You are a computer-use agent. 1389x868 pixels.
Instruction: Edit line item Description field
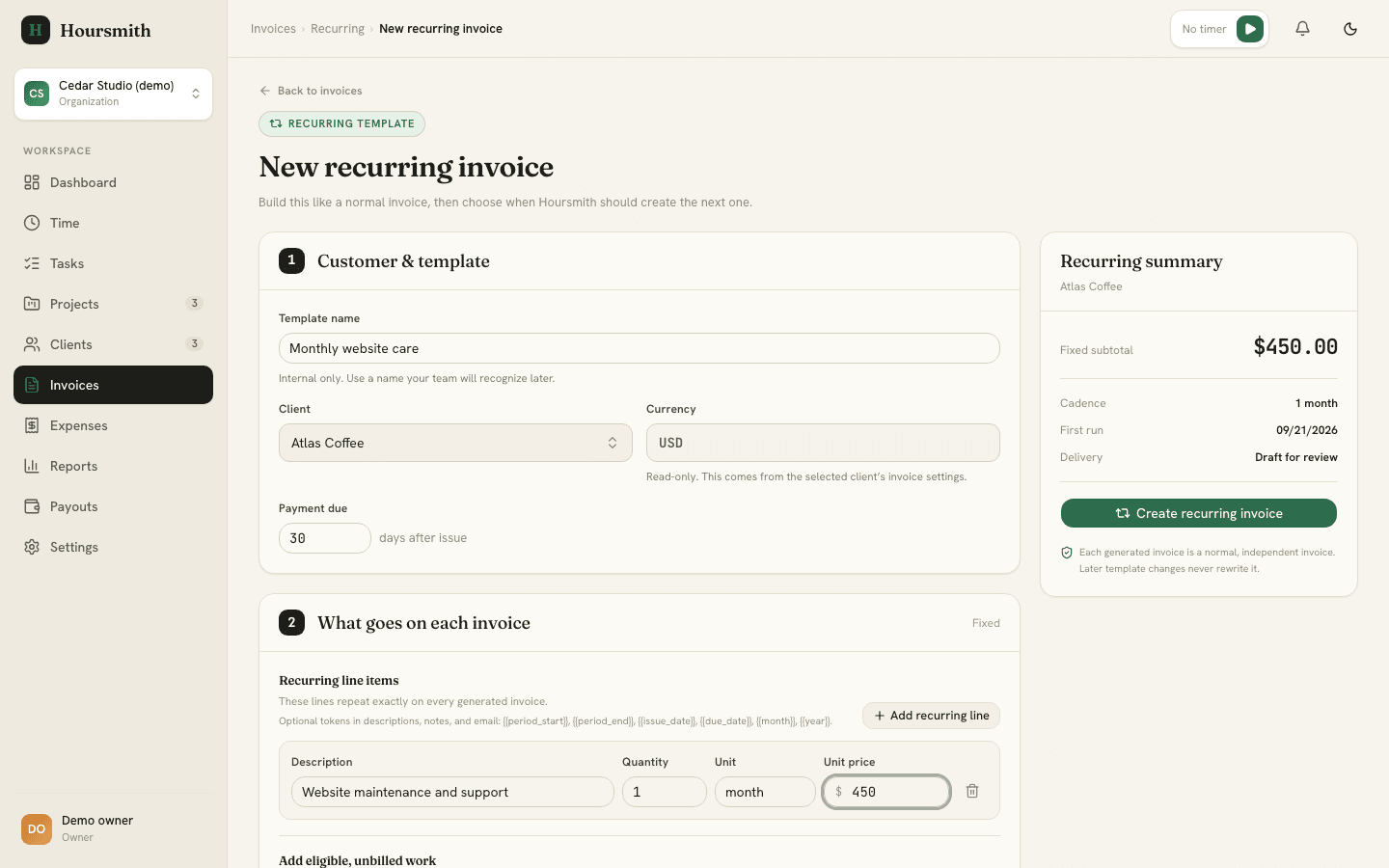[x=452, y=792]
